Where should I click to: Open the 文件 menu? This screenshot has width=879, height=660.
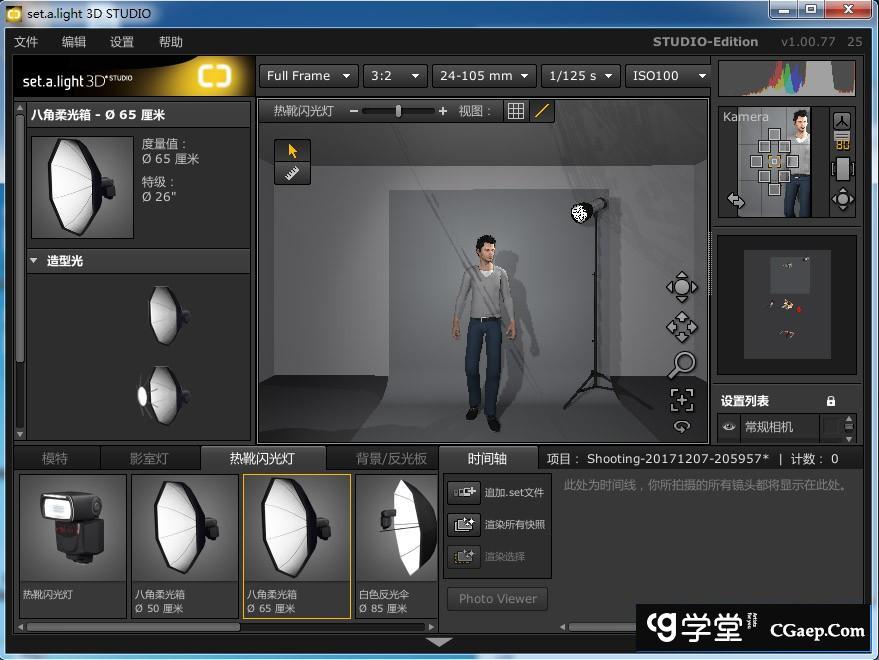click(26, 42)
